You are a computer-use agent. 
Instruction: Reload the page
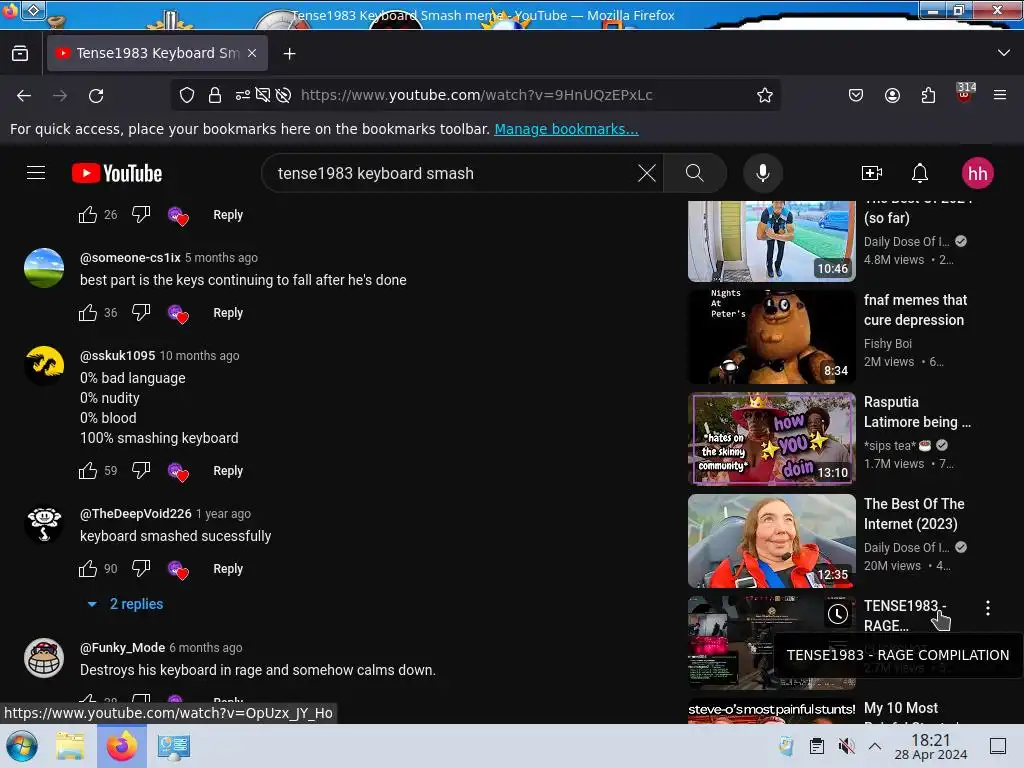click(x=96, y=95)
